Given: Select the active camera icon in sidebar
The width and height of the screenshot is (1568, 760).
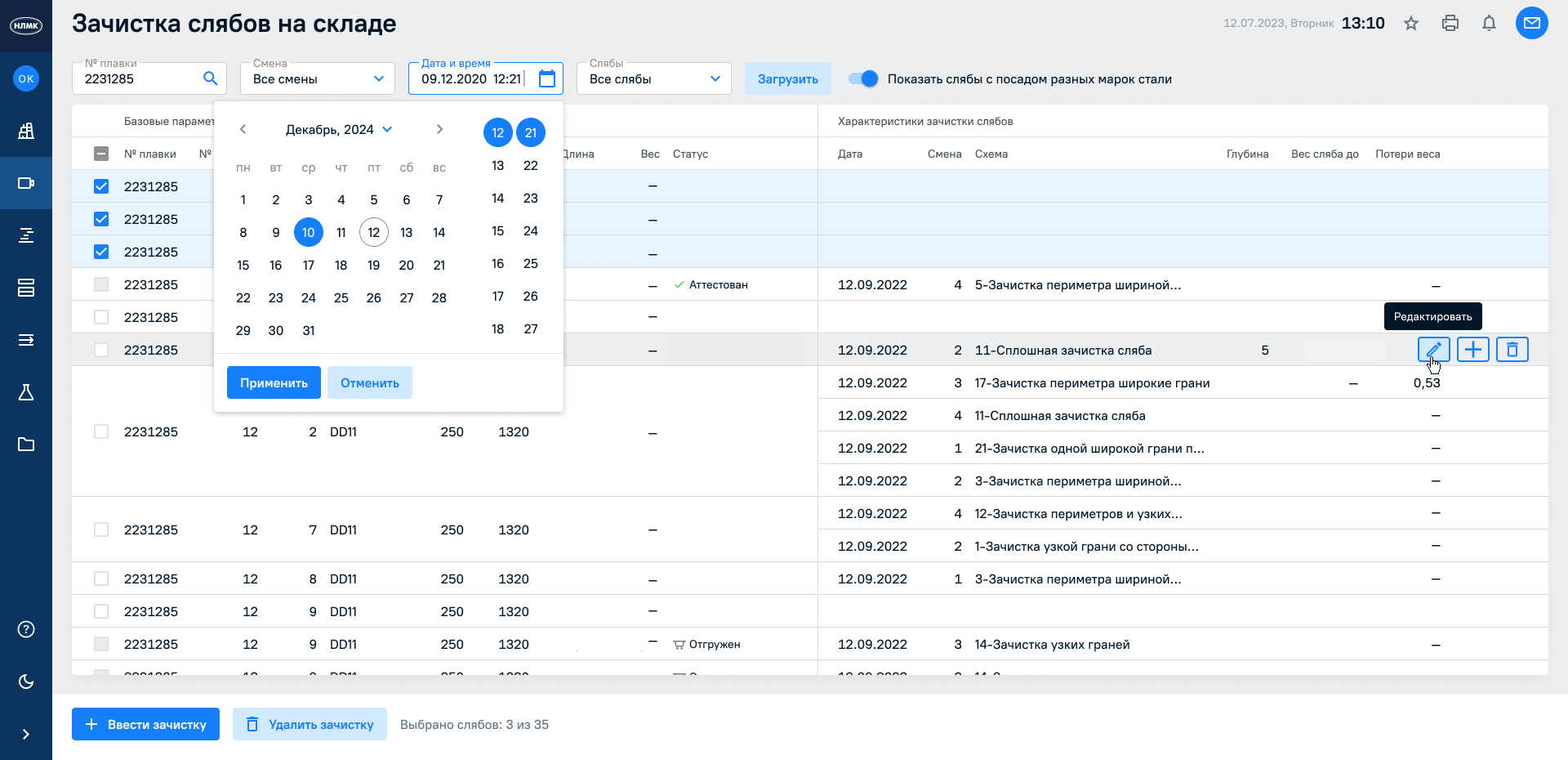Looking at the screenshot, I should (x=26, y=183).
